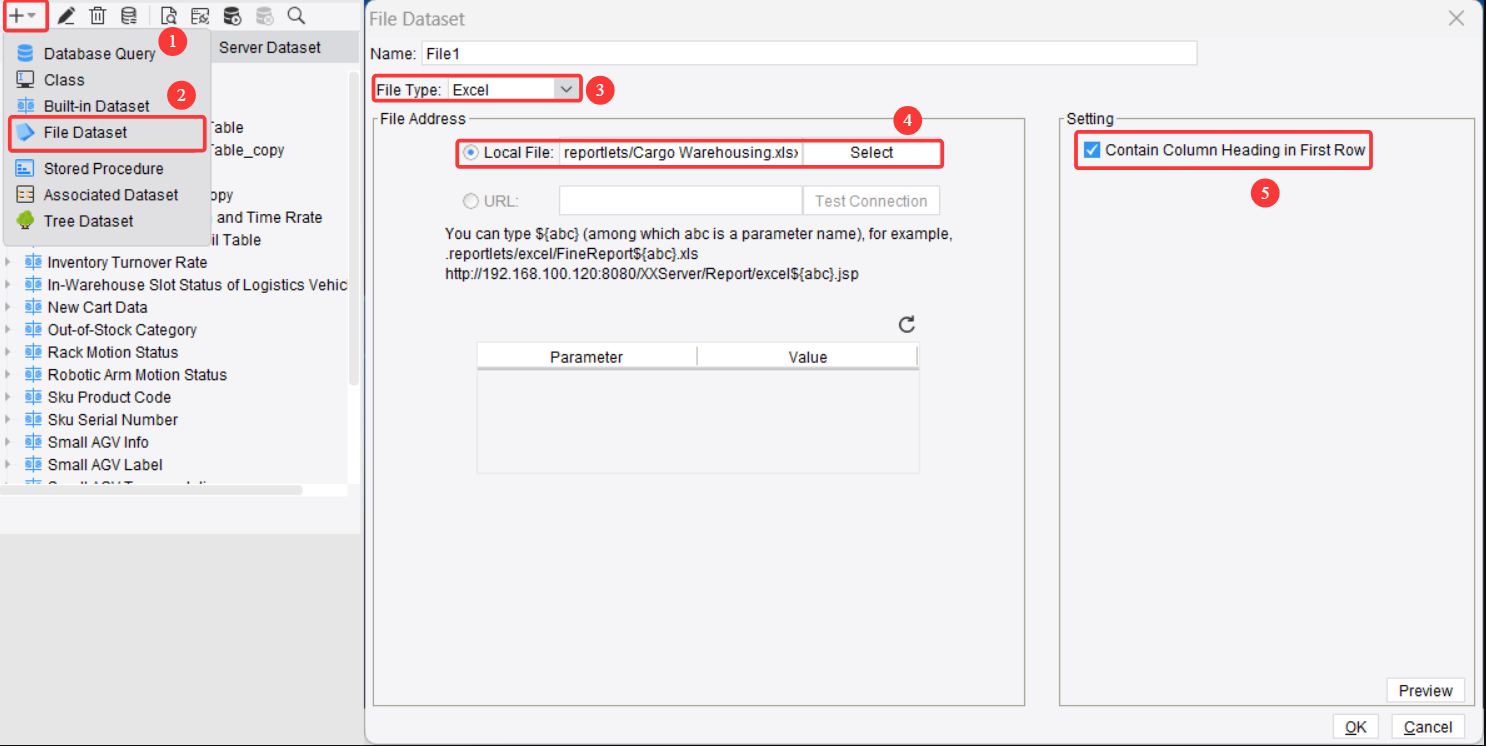Click the refresh parameters icon
This screenshot has width=1486, height=746.
click(x=907, y=324)
